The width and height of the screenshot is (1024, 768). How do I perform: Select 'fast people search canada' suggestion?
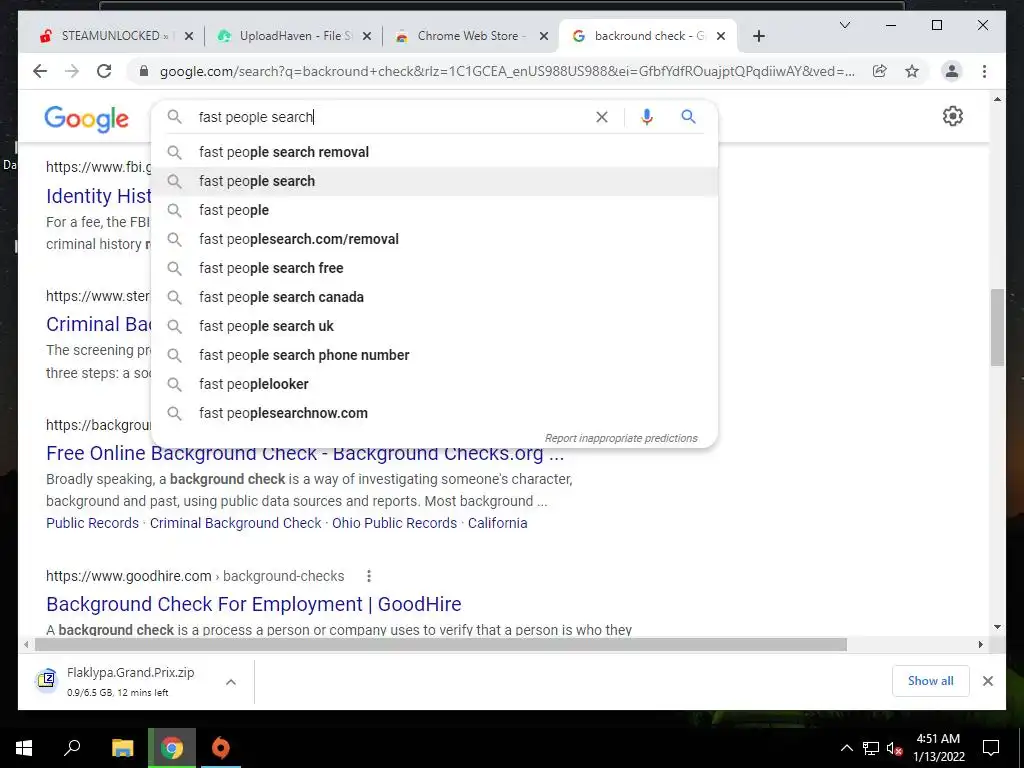click(x=434, y=297)
